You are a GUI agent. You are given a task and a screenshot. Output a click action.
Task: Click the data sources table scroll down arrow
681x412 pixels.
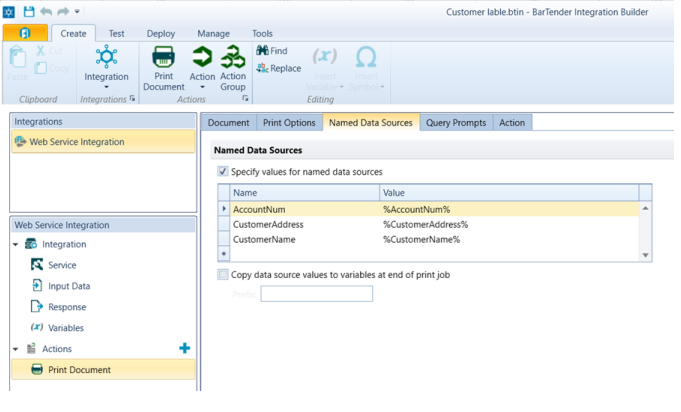[x=645, y=255]
